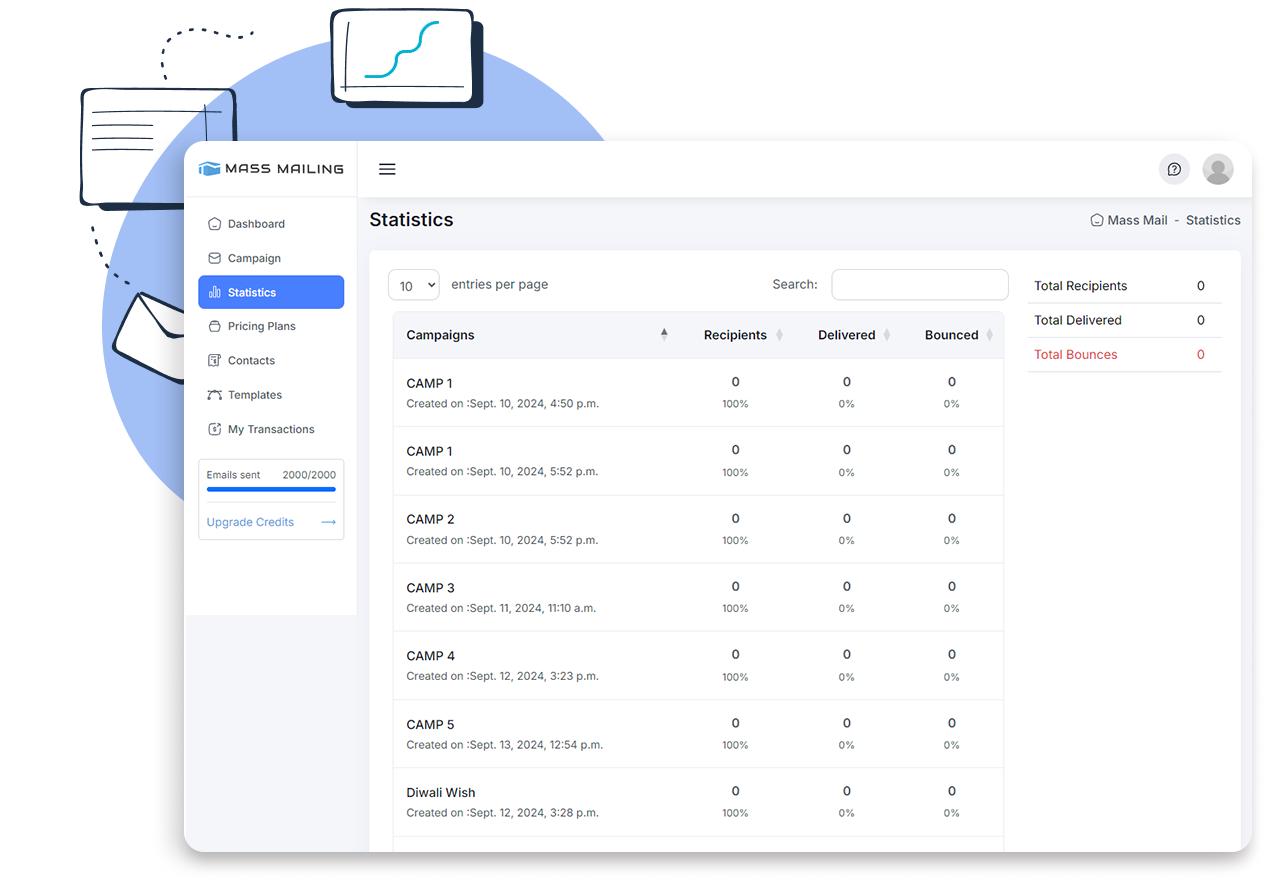Click the Mass Mailing logo
The image size is (1288, 882).
click(271, 169)
